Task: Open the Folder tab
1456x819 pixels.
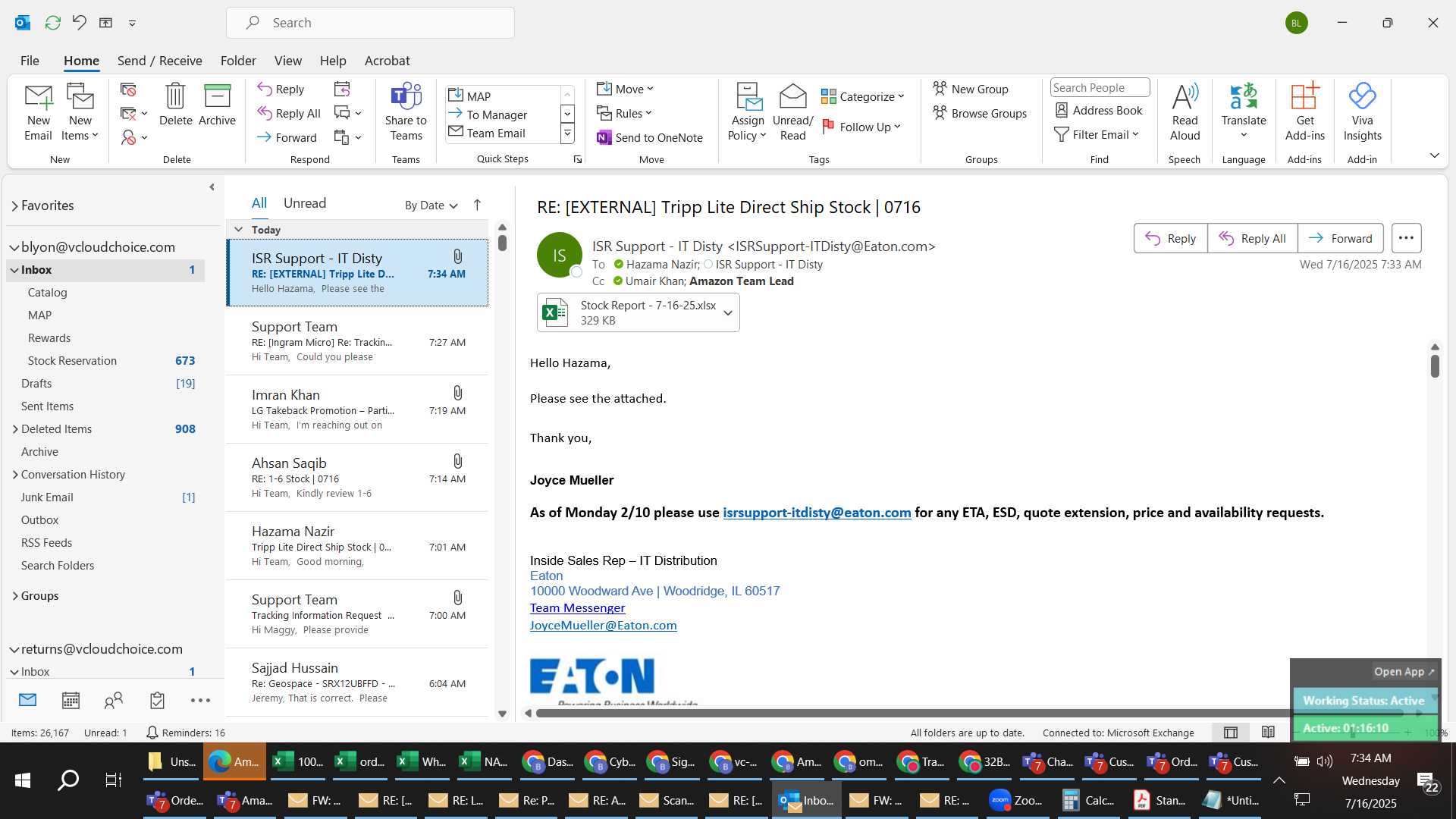Action: [x=238, y=61]
